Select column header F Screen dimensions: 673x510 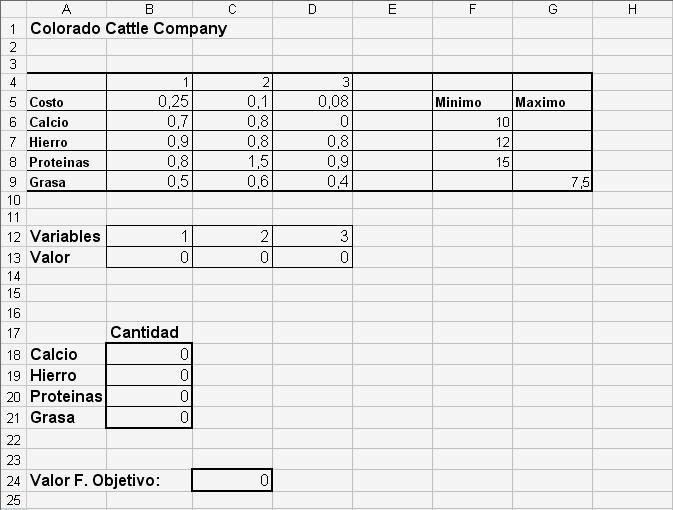tap(472, 9)
